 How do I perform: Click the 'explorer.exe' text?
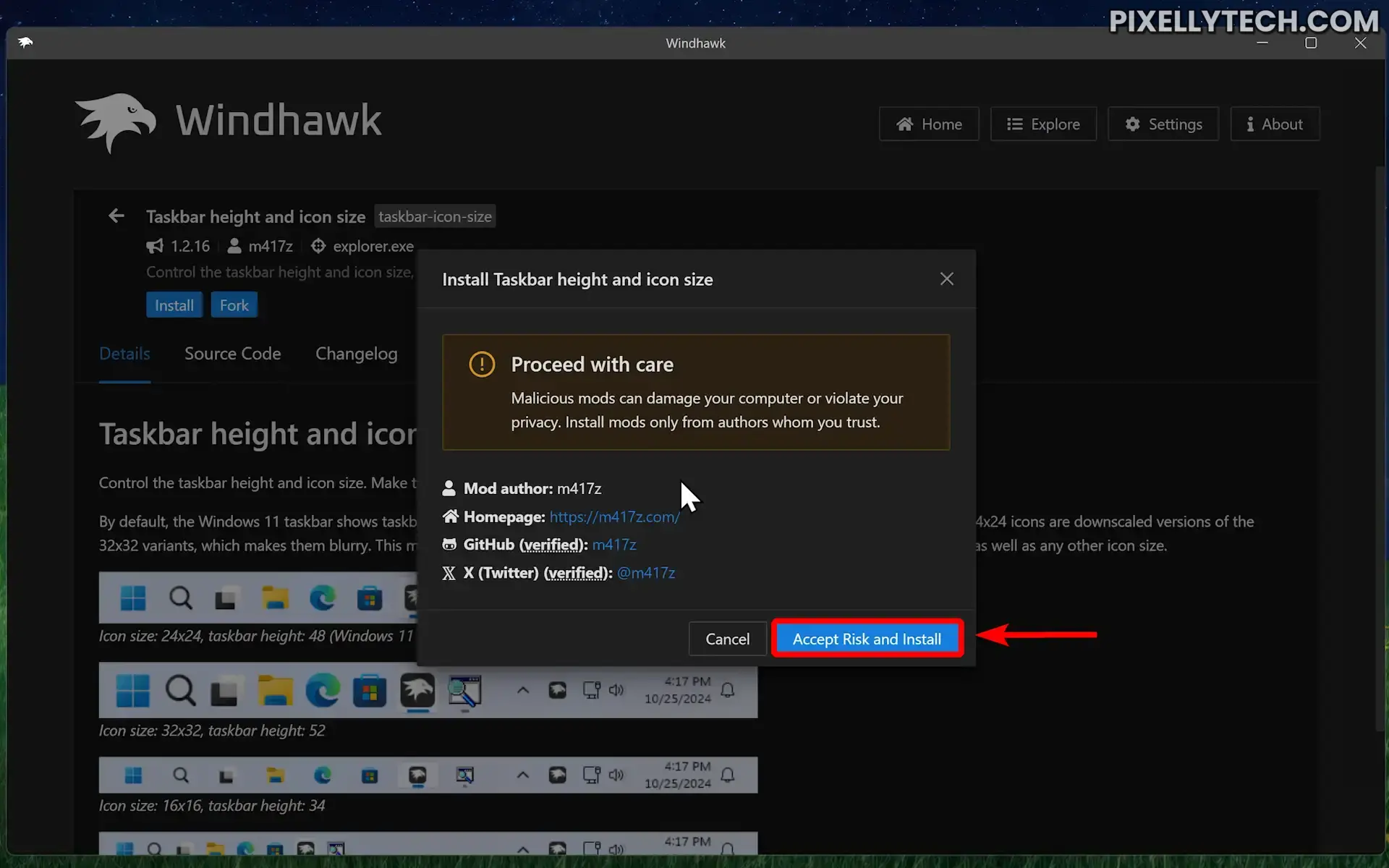(x=373, y=246)
